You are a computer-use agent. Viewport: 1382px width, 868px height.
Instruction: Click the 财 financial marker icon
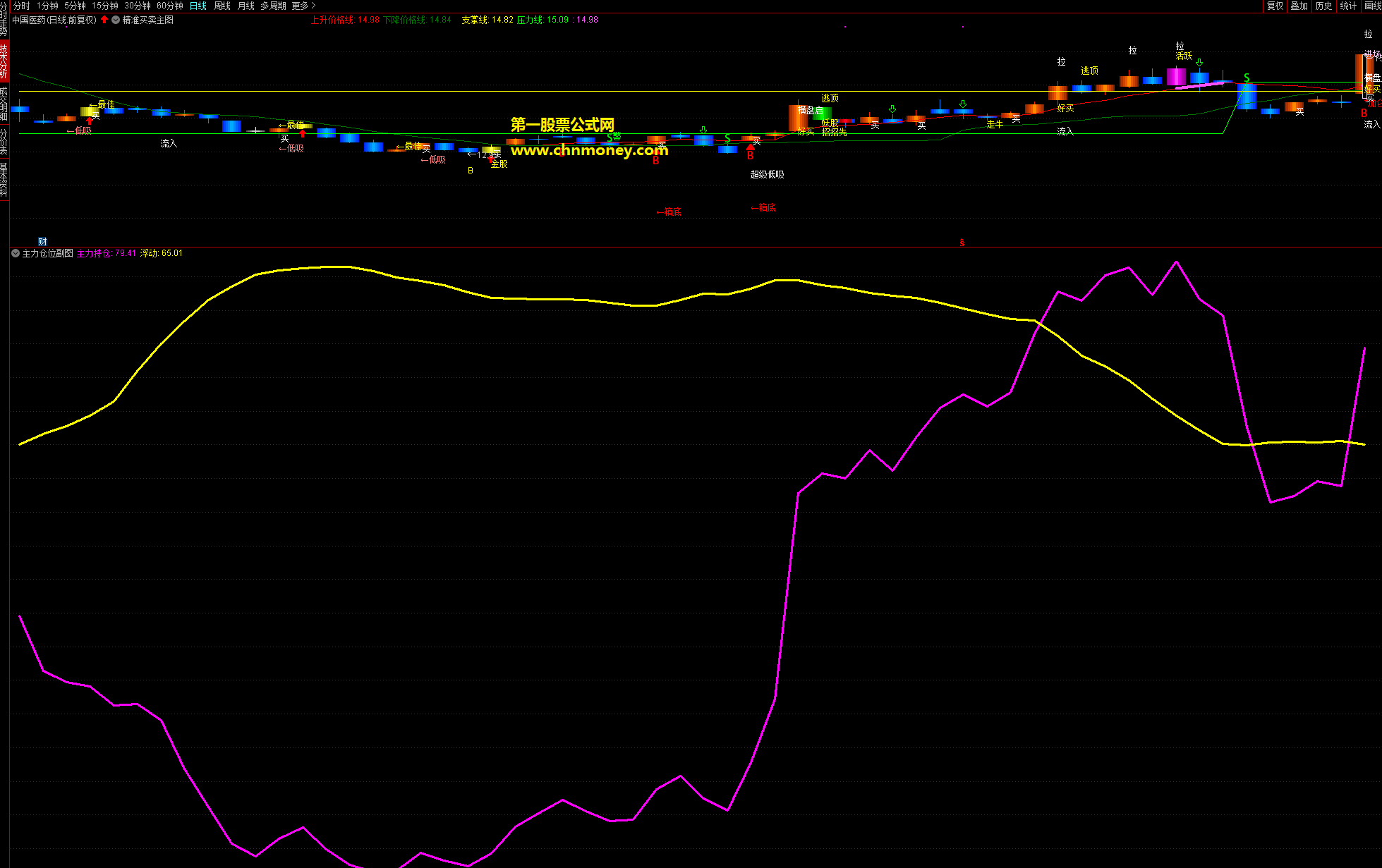(42, 242)
